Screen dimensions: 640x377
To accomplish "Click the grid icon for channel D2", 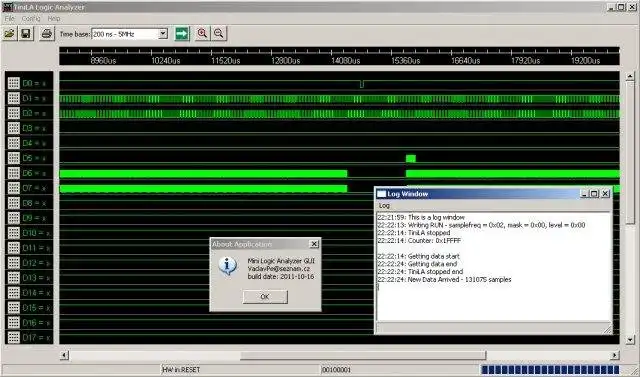I will (x=13, y=113).
